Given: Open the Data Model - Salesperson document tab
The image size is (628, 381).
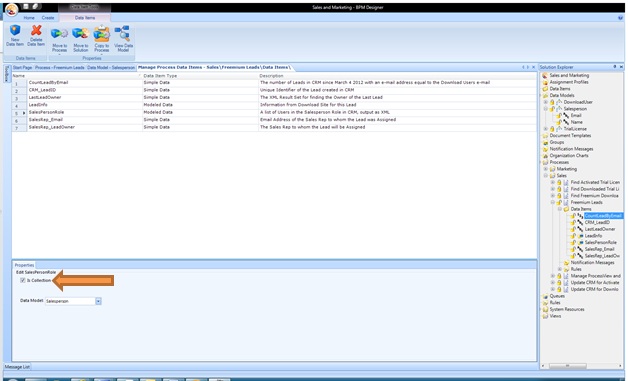Looking at the screenshot, I should [x=111, y=67].
